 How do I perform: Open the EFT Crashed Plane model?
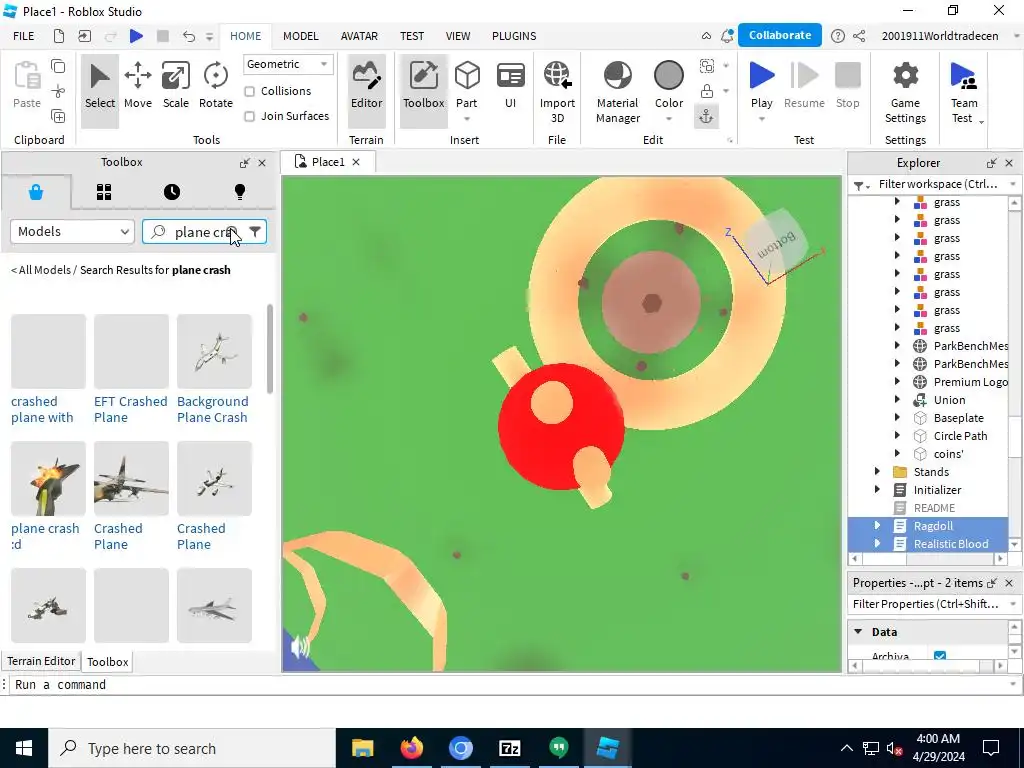pos(131,369)
